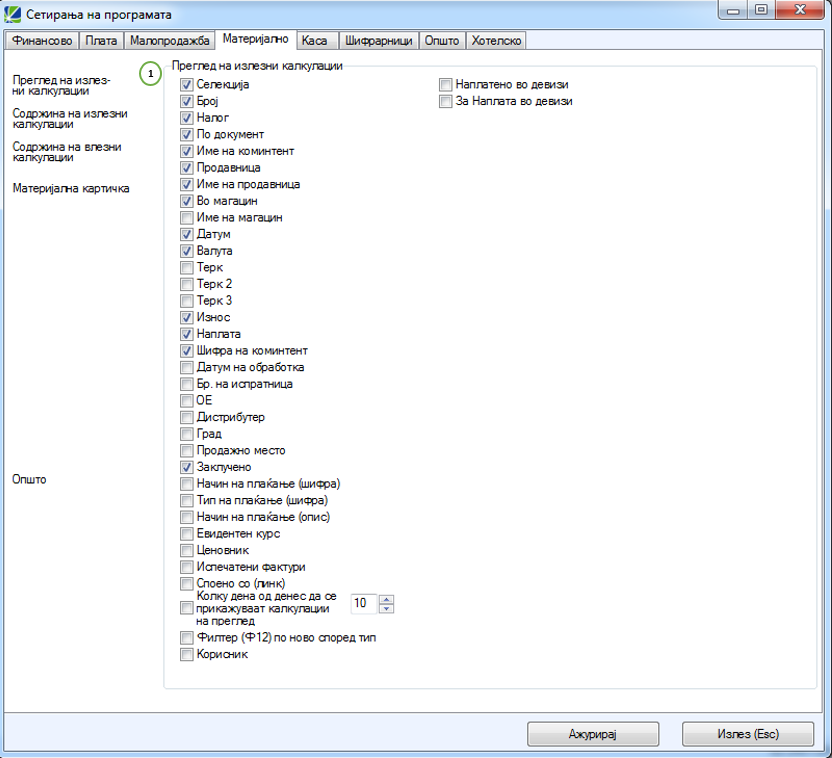
Task: Select Материјална картичка in left list
Action: 71,188
